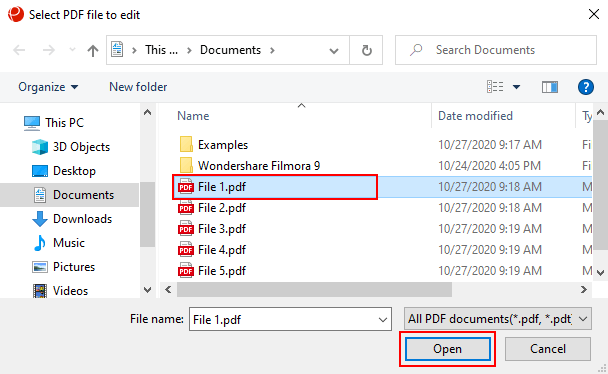Select Pictures in sidebar
Viewport: 608px width, 374px height.
74,267
